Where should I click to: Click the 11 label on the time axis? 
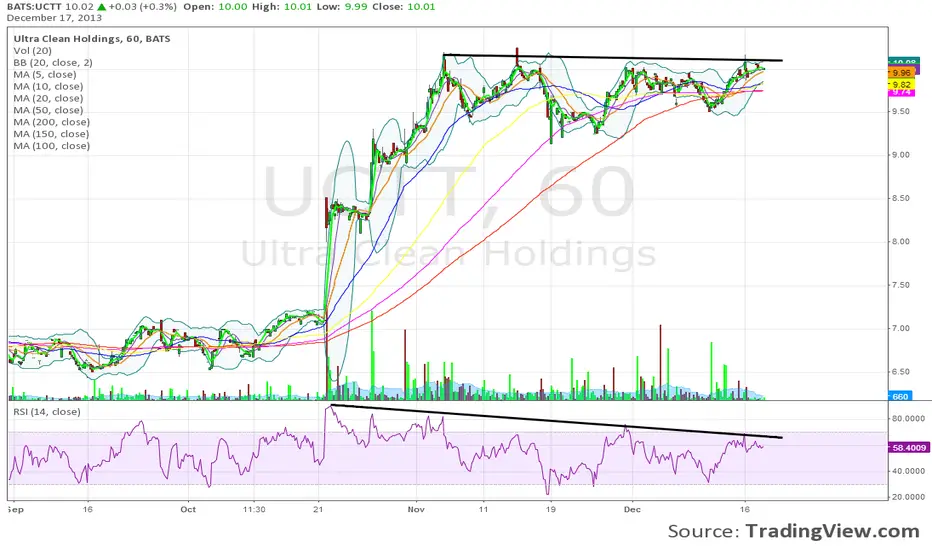tap(483, 510)
